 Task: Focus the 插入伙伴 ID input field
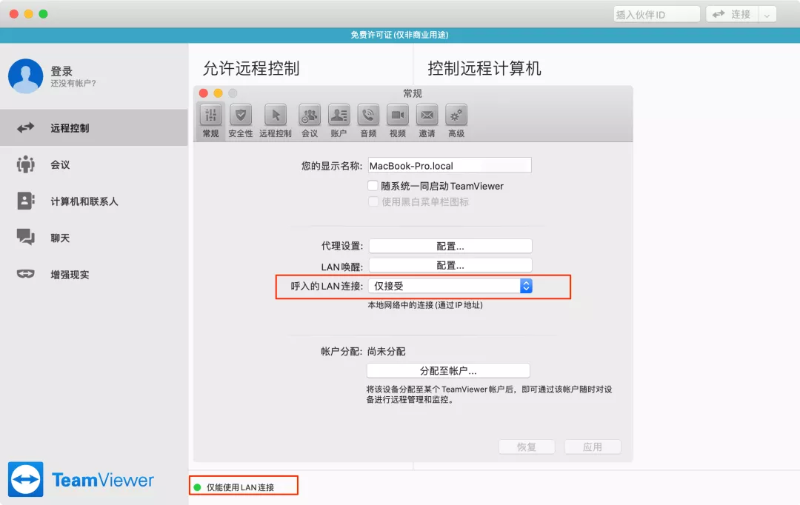(x=656, y=15)
